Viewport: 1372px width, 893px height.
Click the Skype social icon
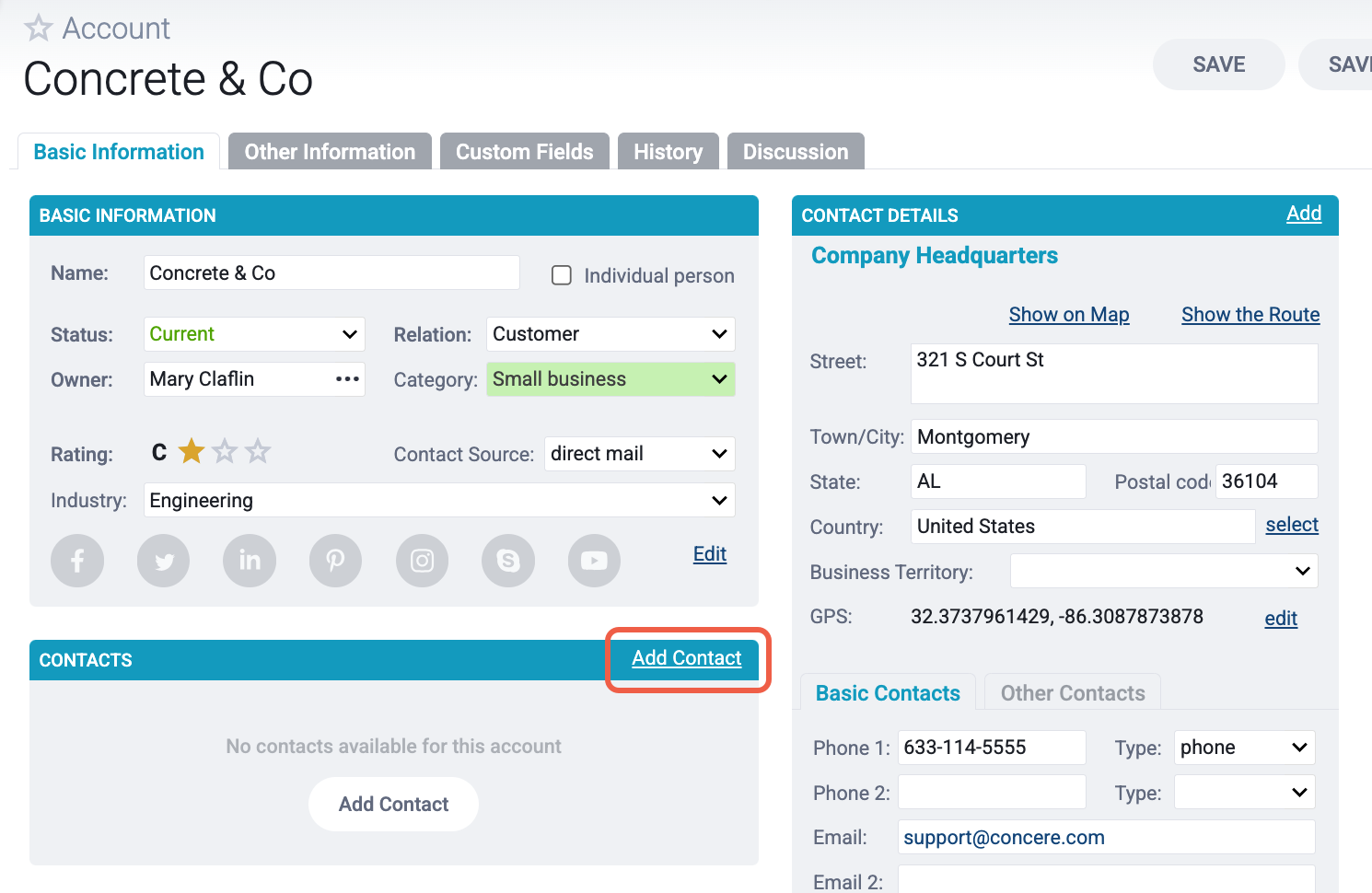tap(508, 561)
